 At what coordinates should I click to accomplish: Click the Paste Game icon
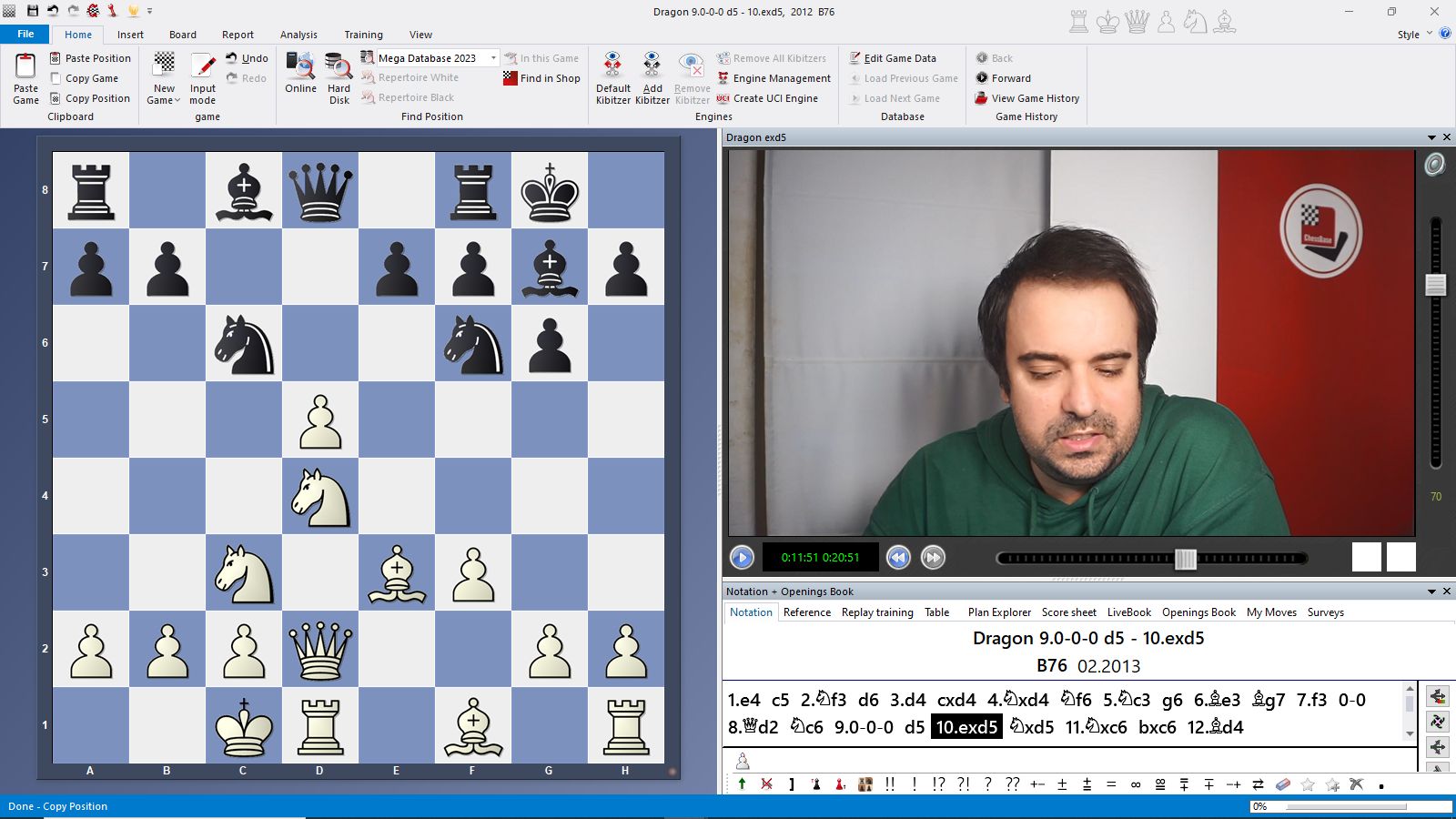pyautogui.click(x=25, y=67)
